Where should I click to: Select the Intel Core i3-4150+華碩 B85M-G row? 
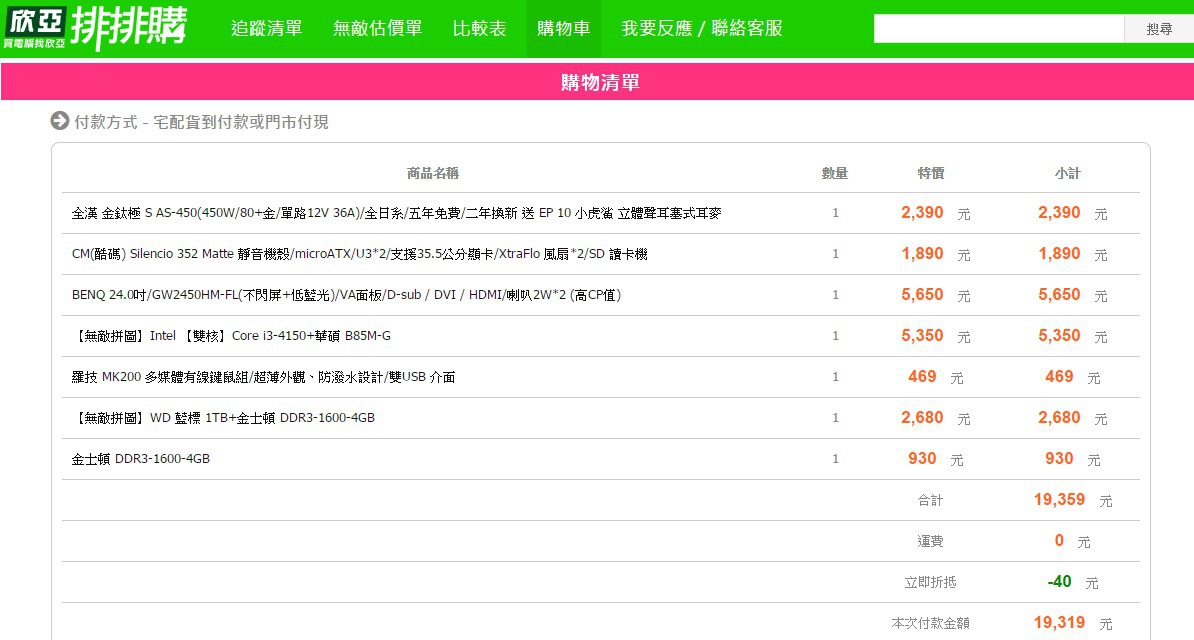(x=601, y=336)
